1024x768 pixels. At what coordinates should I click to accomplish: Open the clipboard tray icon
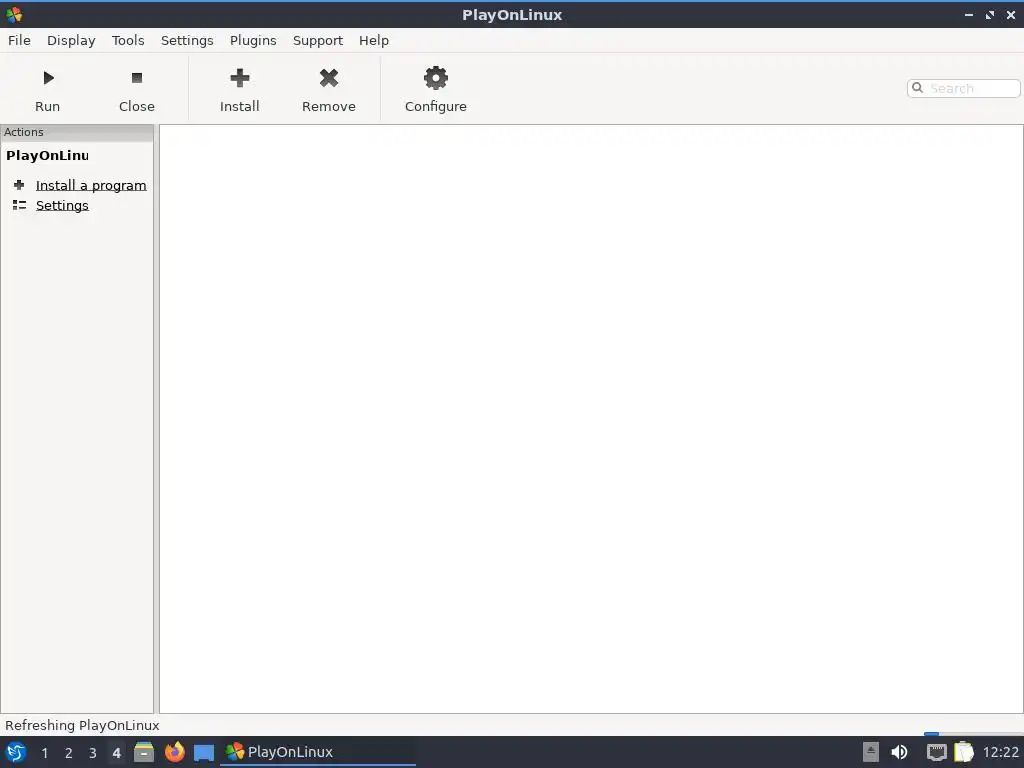coord(964,752)
